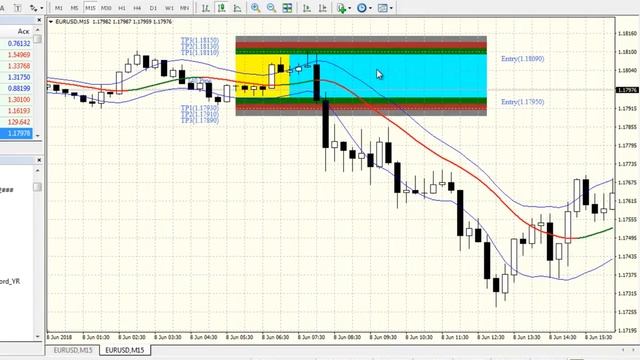Switch to D1 timeframe
This screenshot has height=360, width=640.
click(153, 8)
